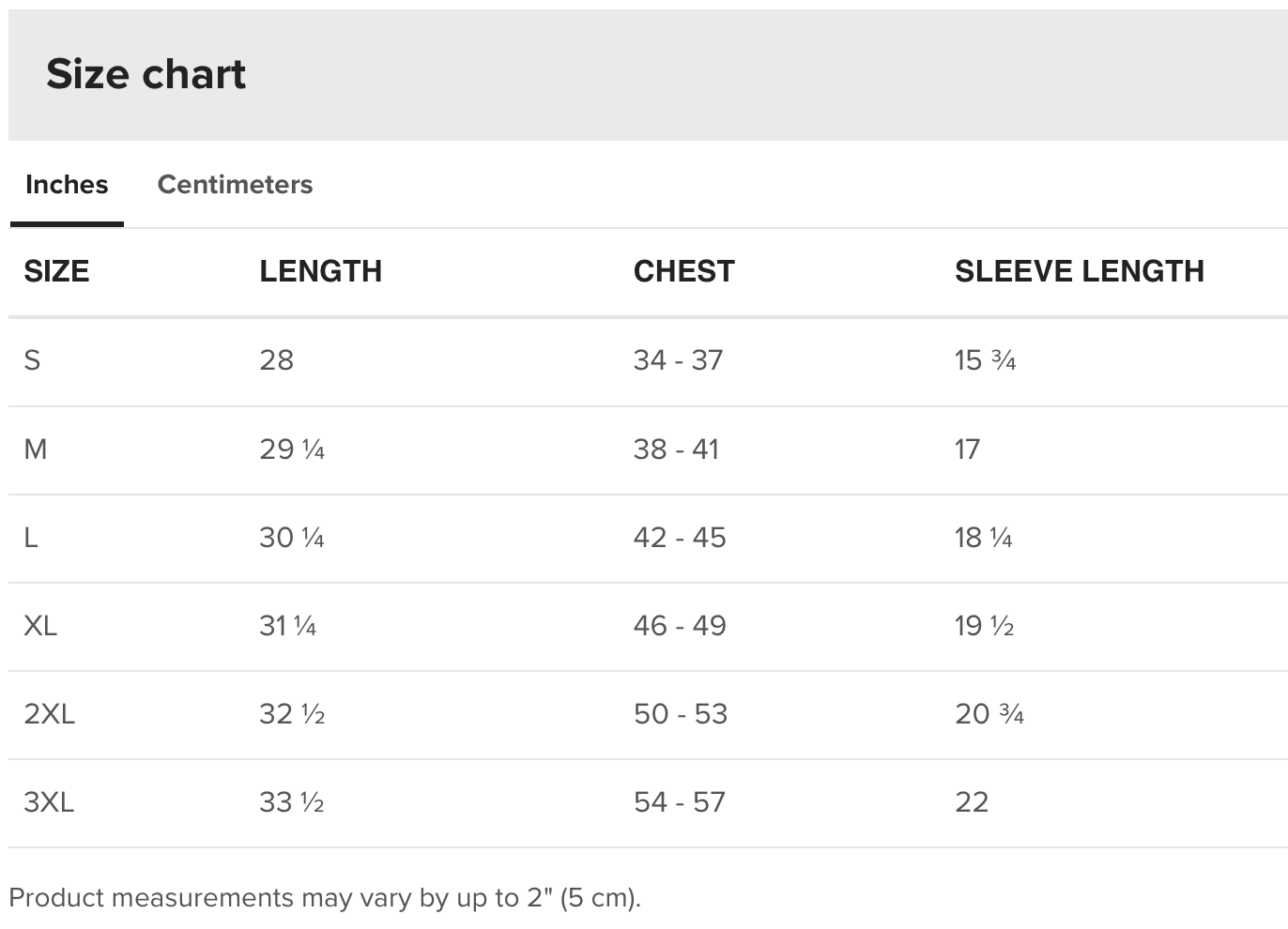The width and height of the screenshot is (1288, 929).
Task: Select the 2XL size row label
Action: pos(49,714)
